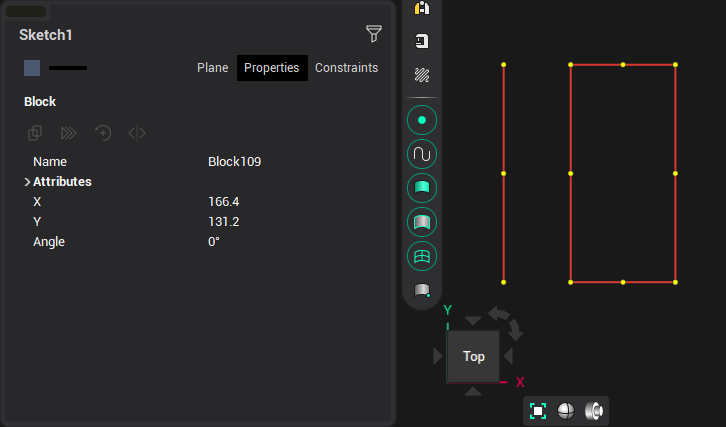Image resolution: width=726 pixels, height=427 pixels.
Task: Select the hatch pattern tool in toolbar
Action: tap(422, 75)
